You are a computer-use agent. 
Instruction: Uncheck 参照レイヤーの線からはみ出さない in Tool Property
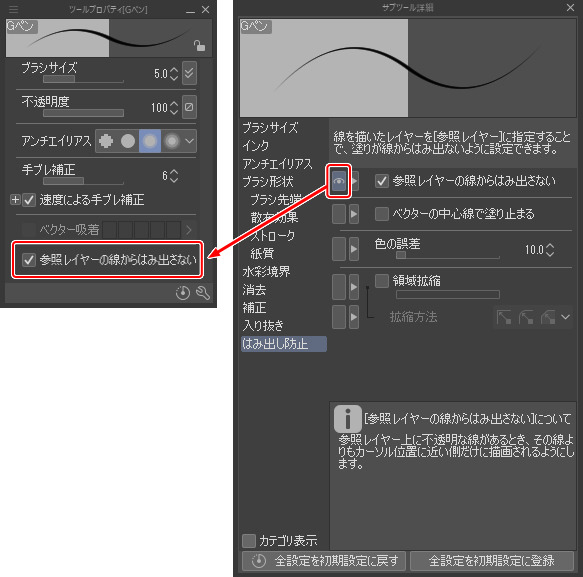[x=29, y=260]
